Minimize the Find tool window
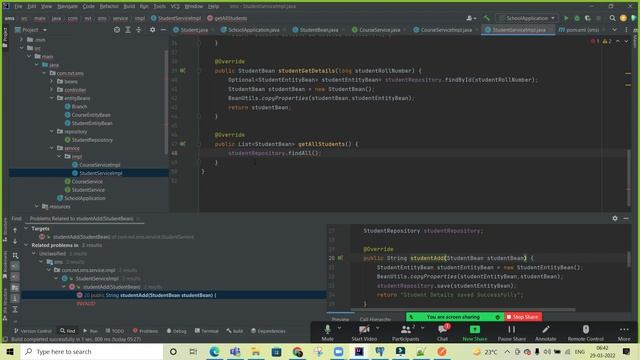 (x=626, y=218)
